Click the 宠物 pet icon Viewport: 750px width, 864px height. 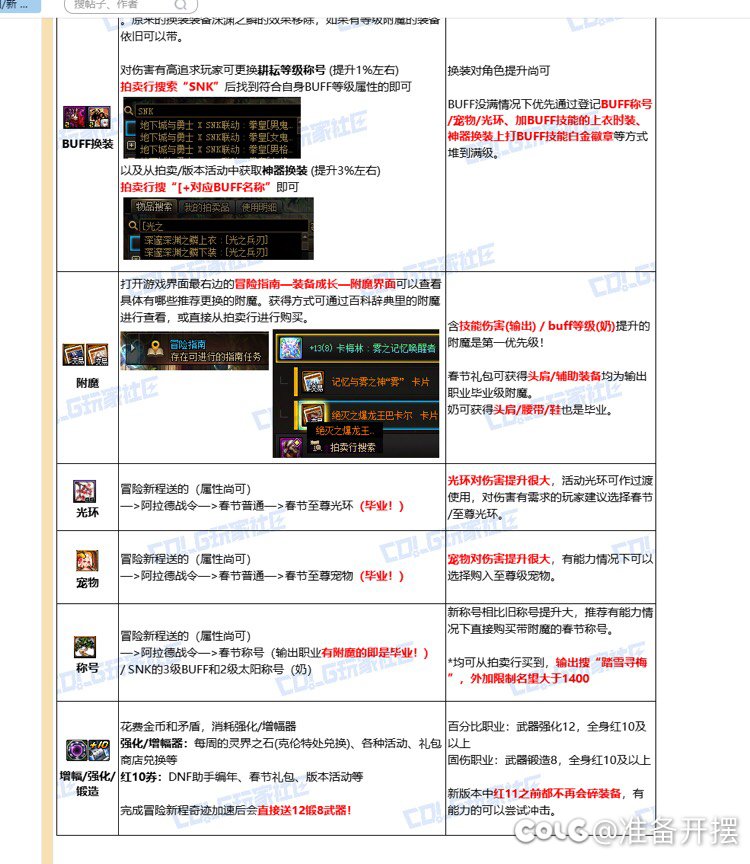point(87,561)
